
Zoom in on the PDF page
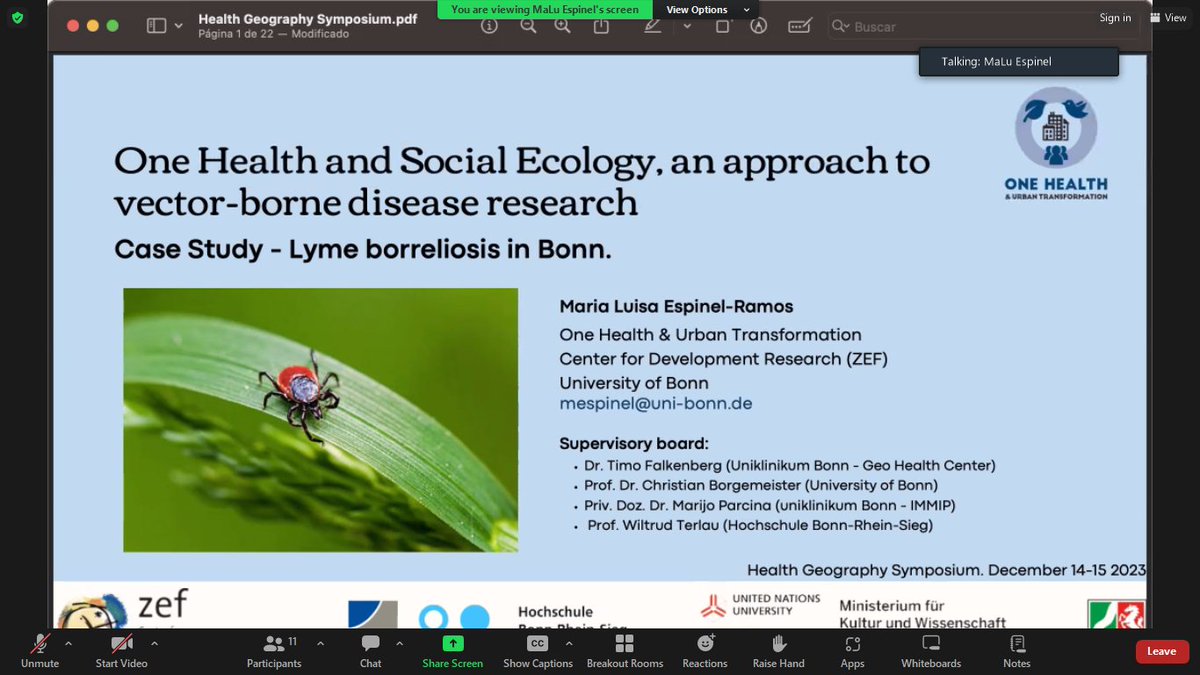(562, 26)
